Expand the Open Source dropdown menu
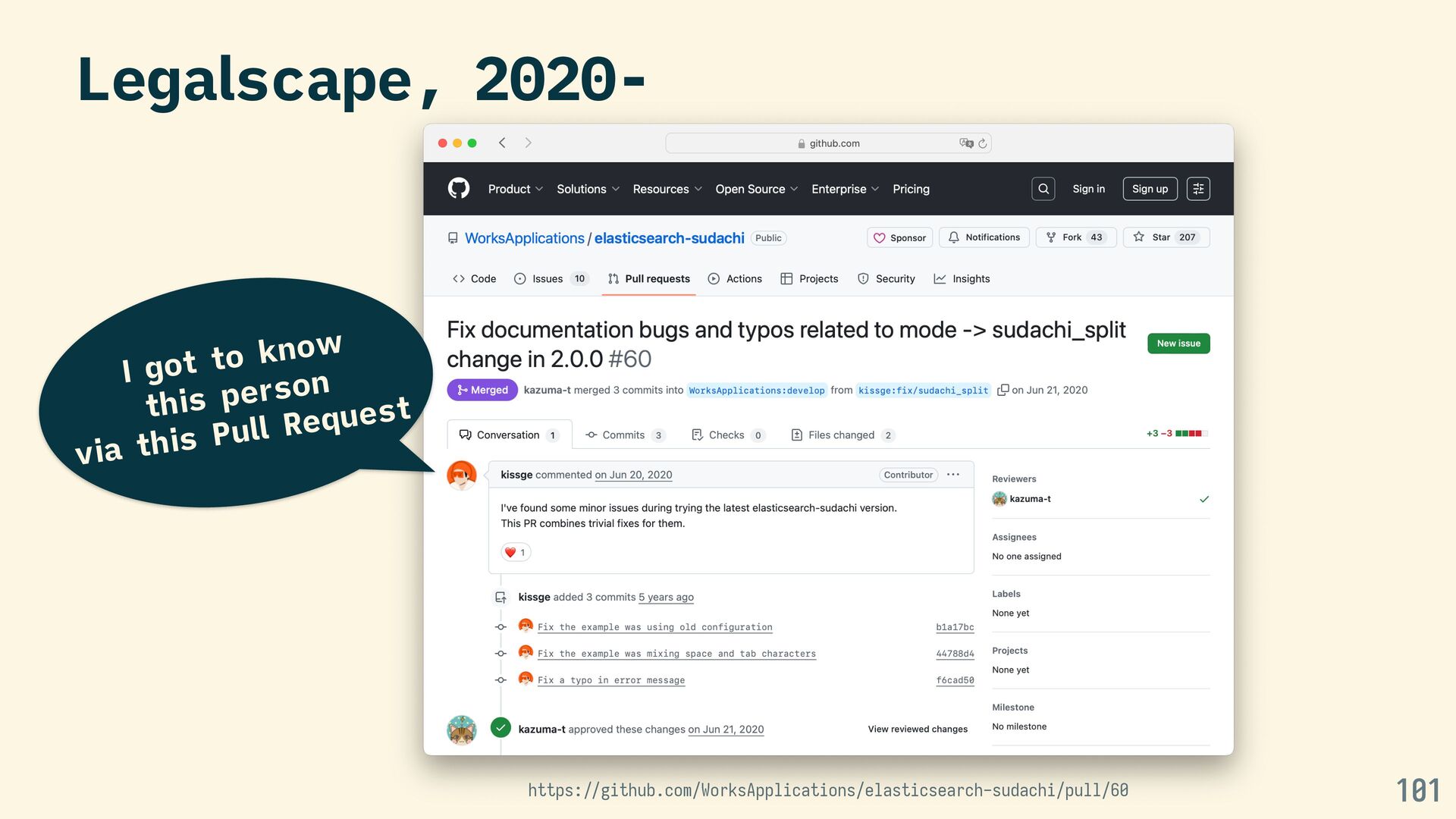Image resolution: width=1456 pixels, height=819 pixels. click(x=756, y=189)
